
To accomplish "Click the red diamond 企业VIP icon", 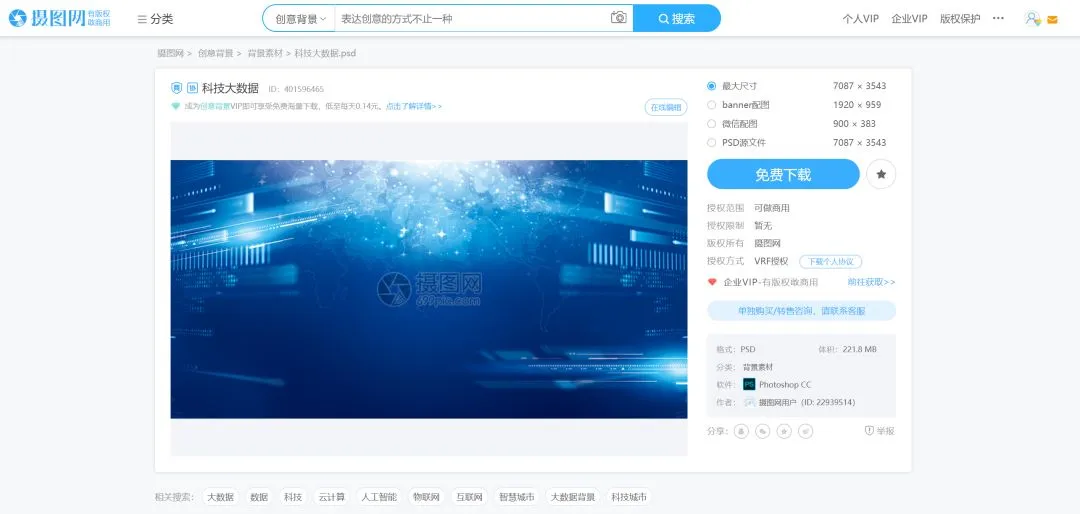I will click(x=712, y=282).
